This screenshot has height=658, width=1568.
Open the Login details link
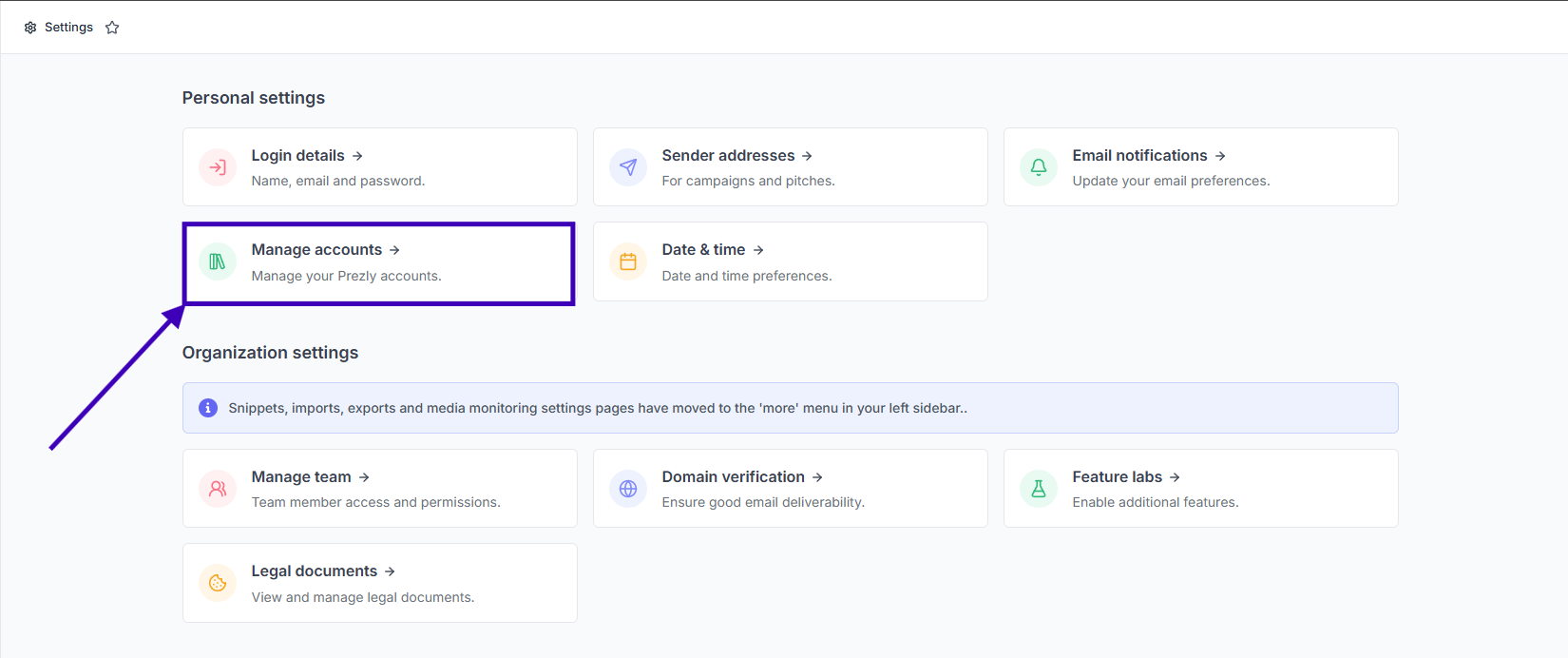(x=297, y=155)
